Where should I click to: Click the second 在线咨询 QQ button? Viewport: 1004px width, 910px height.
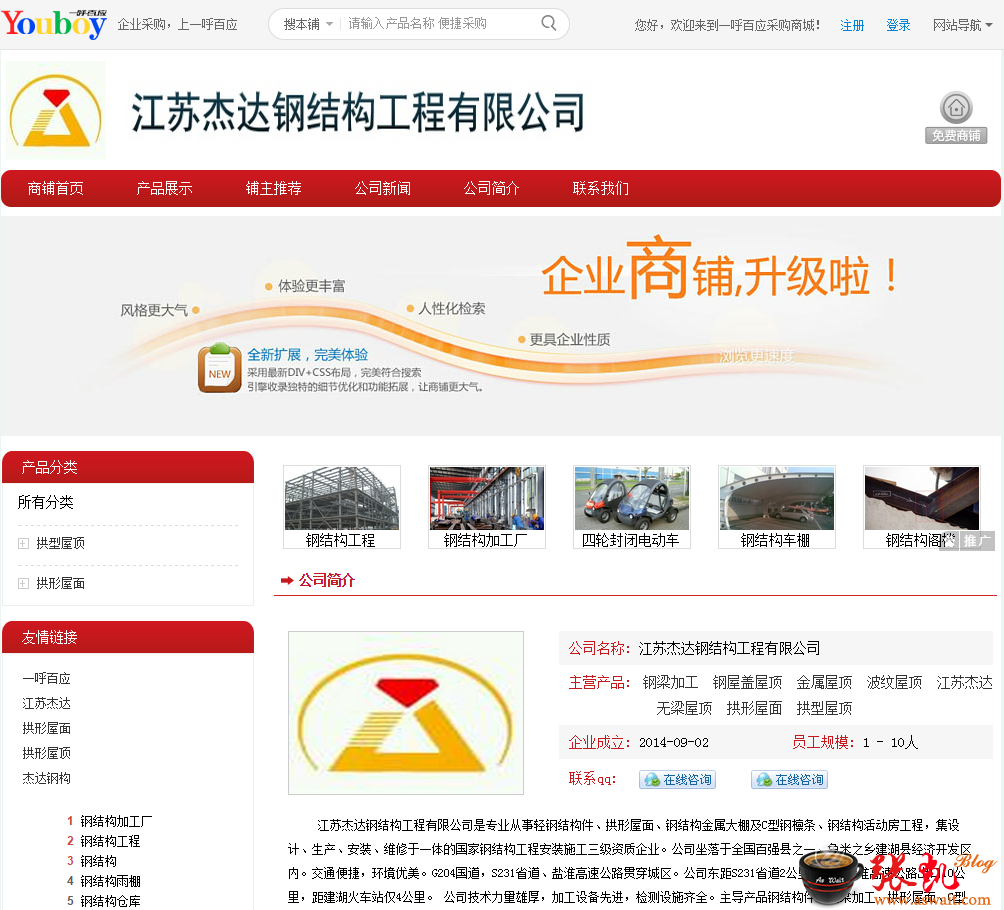point(789,780)
